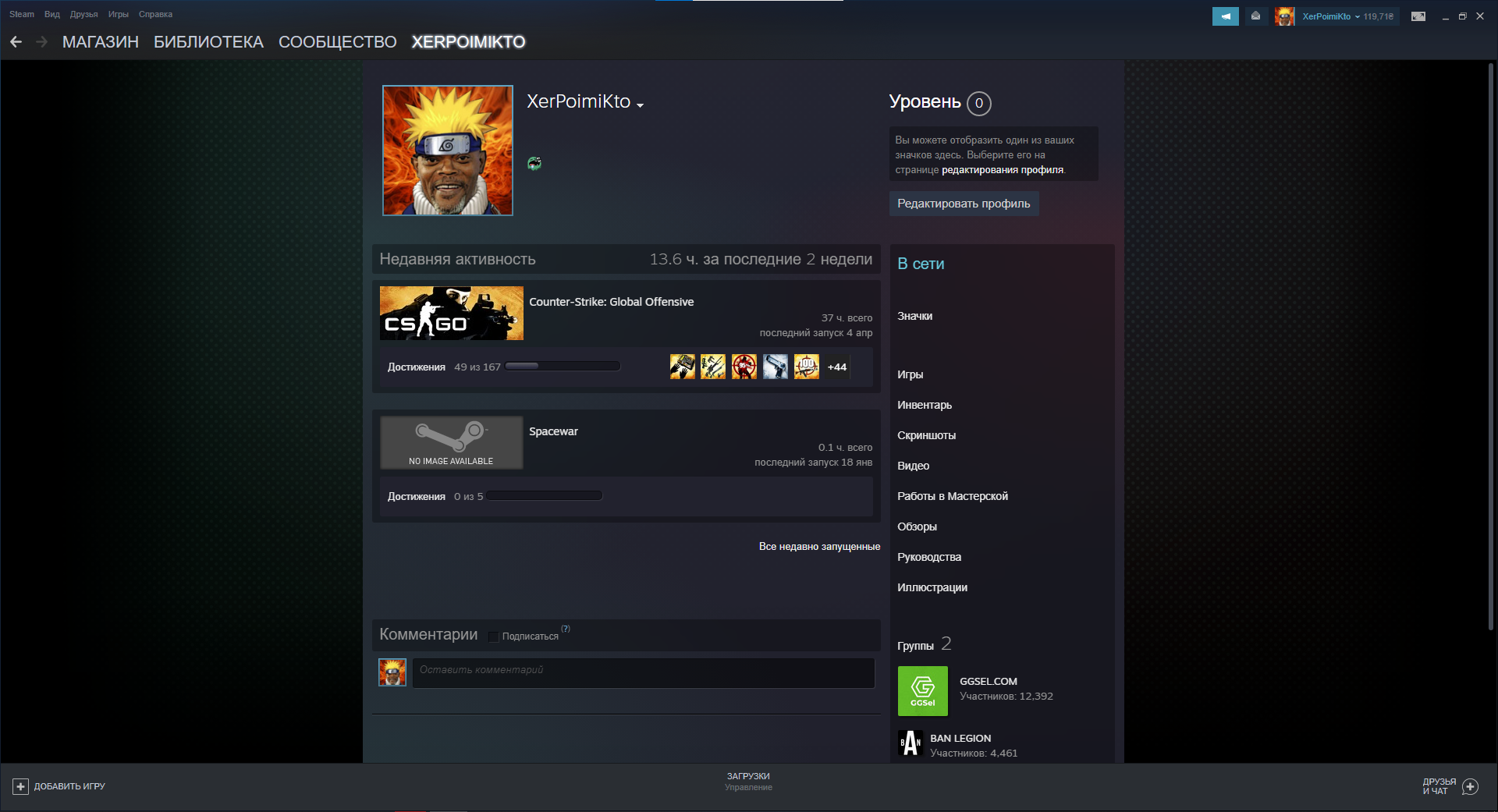The width and height of the screenshot is (1498, 812).
Task: Open the CS:GO game thumbnail
Action: [x=452, y=313]
